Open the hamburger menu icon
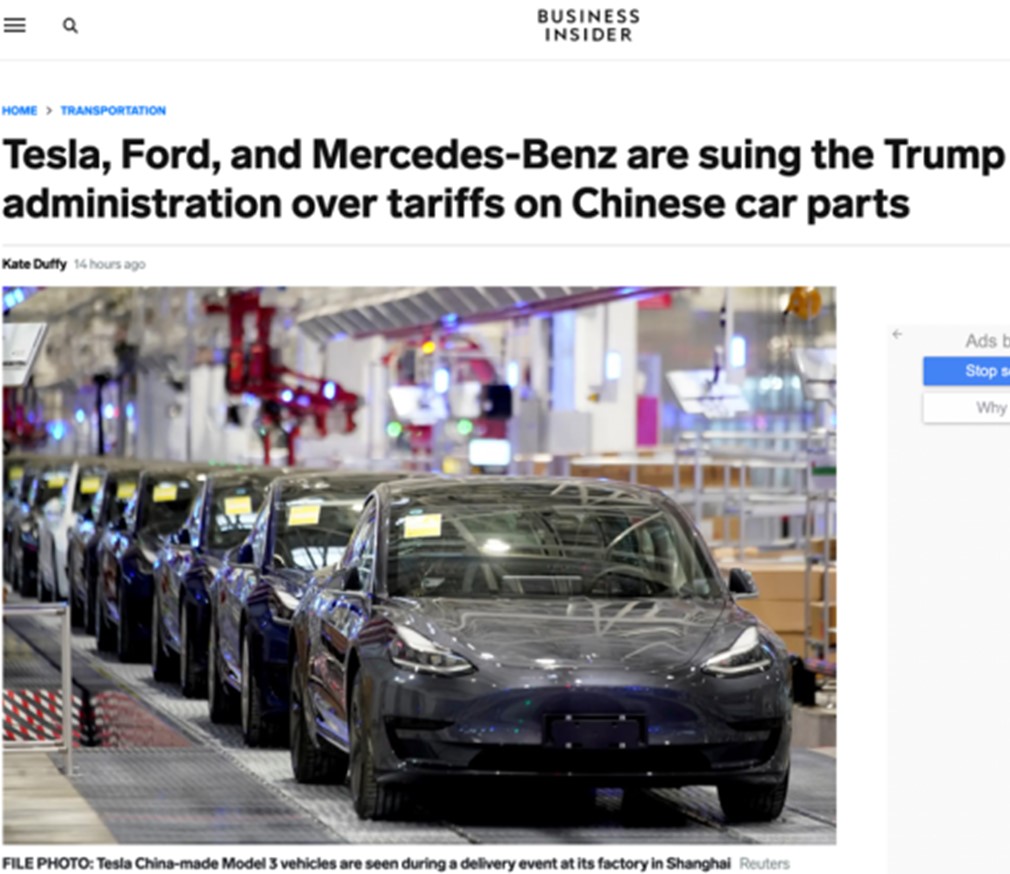 [14, 25]
